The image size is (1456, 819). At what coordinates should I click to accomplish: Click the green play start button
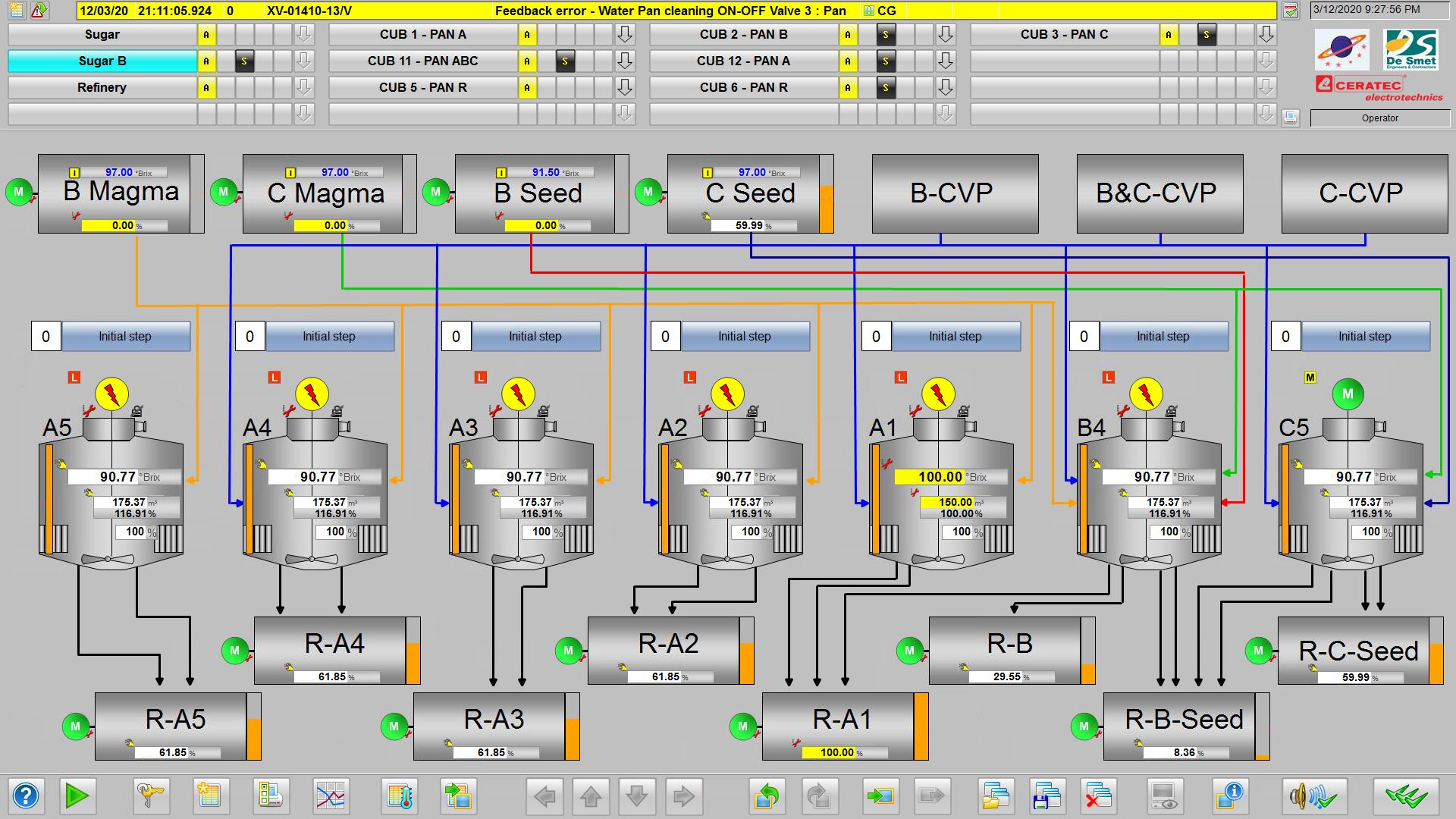click(77, 796)
